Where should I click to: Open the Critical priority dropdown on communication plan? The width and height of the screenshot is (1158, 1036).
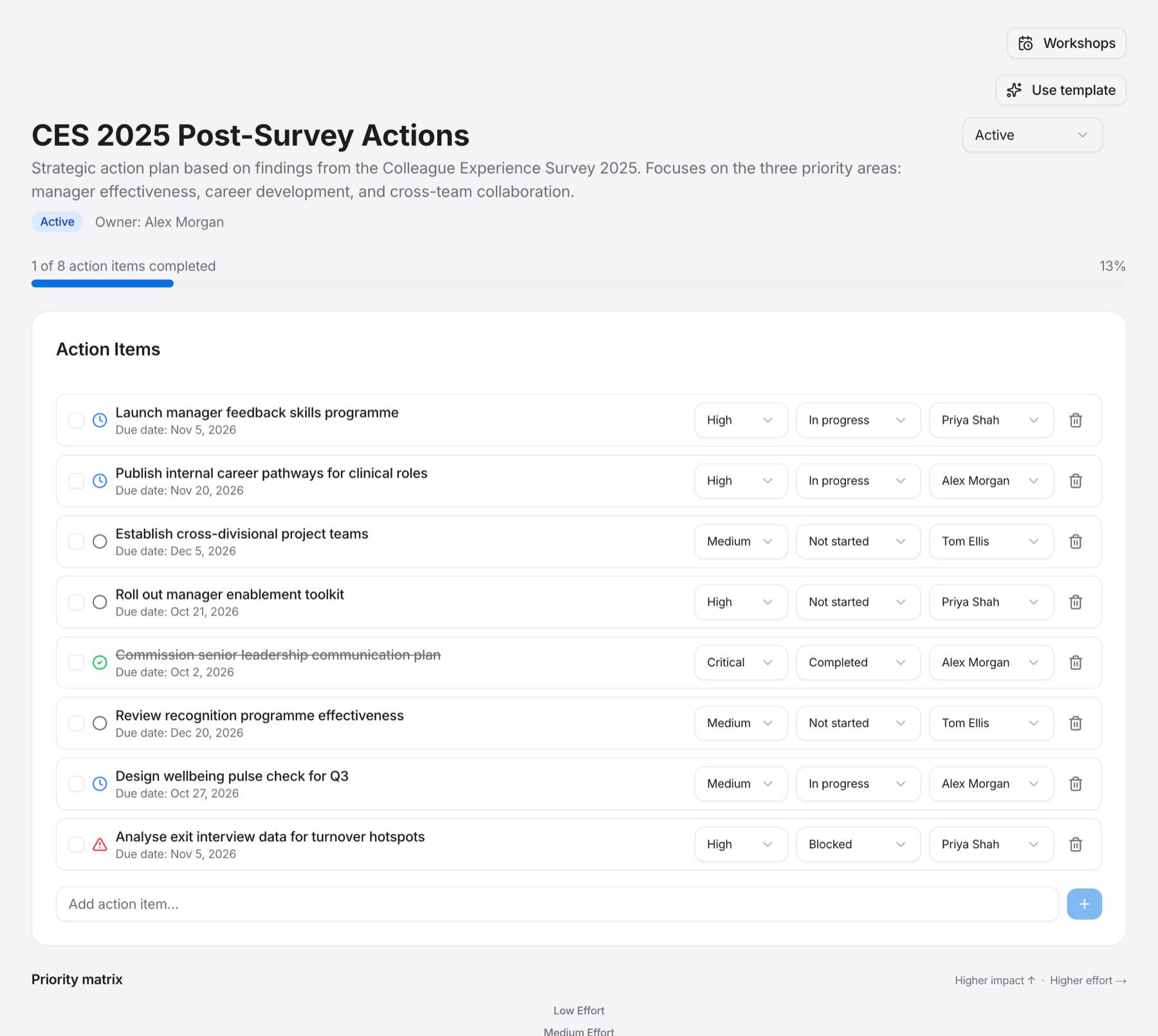click(x=740, y=662)
